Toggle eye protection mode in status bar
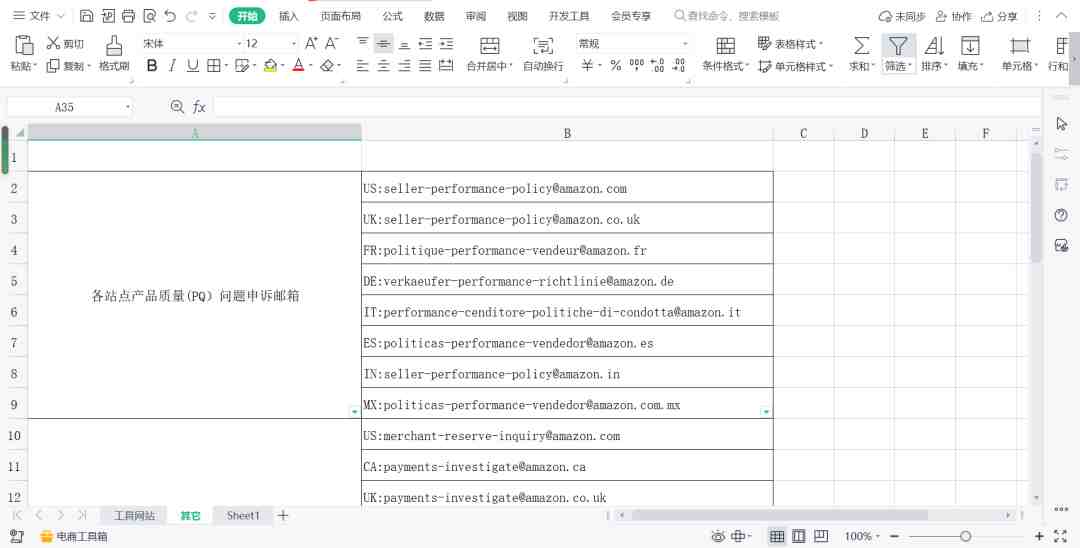Viewport: 1080px width, 548px height. tap(718, 536)
